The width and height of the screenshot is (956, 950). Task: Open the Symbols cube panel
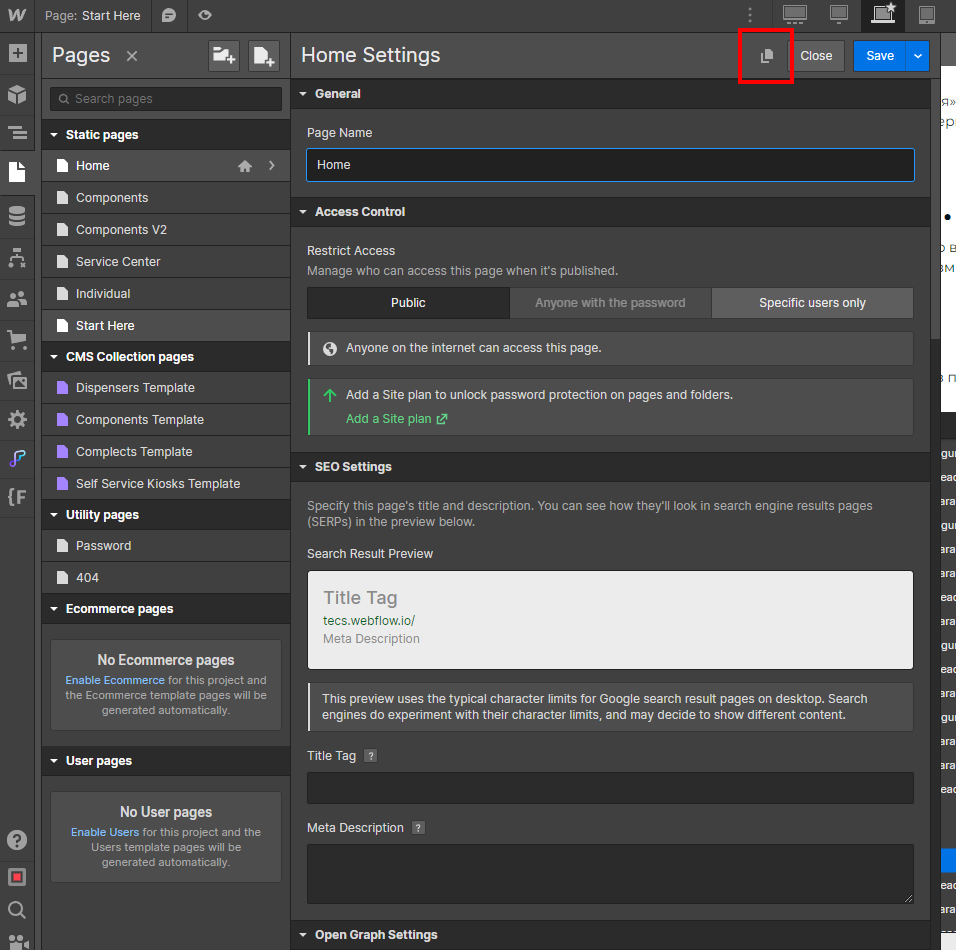[17, 94]
